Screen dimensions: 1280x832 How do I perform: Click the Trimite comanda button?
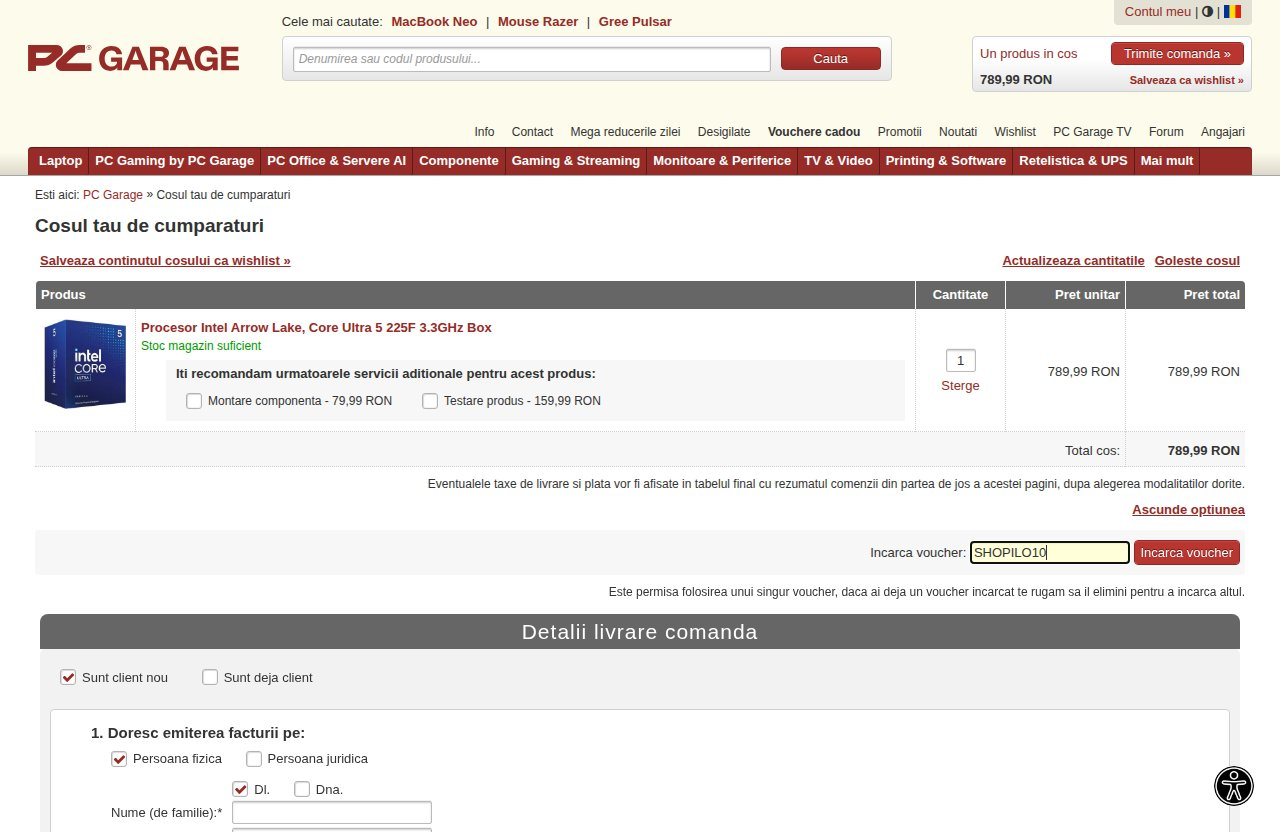coord(1177,54)
